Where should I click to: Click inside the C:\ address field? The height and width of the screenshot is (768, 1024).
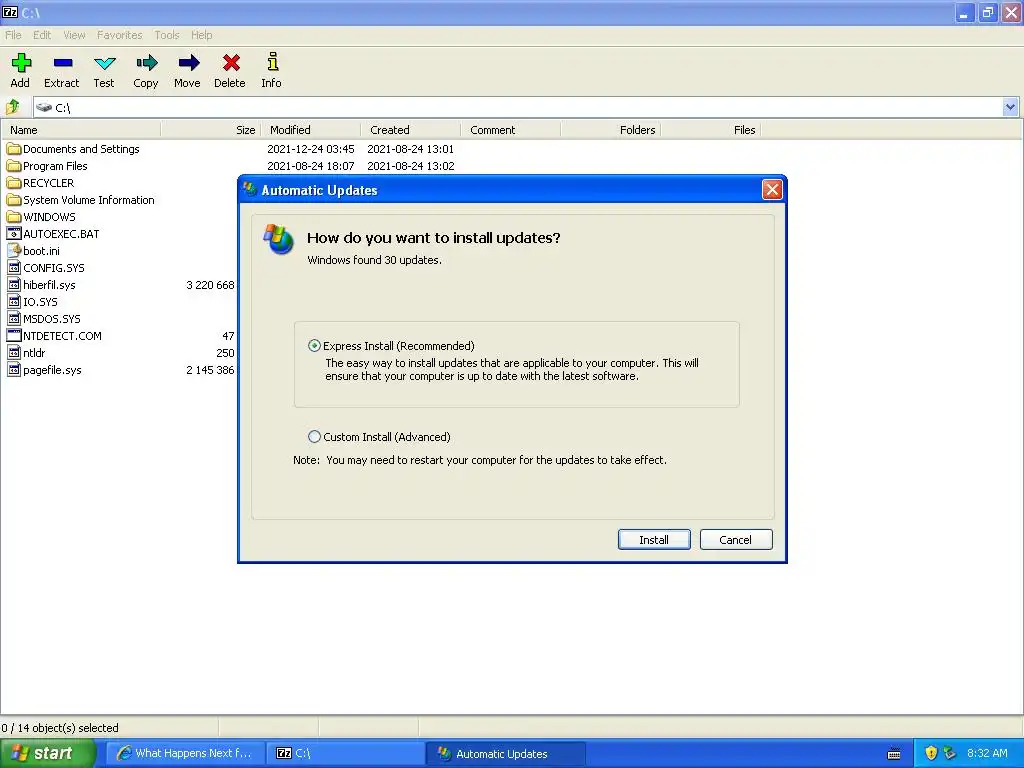click(x=518, y=107)
